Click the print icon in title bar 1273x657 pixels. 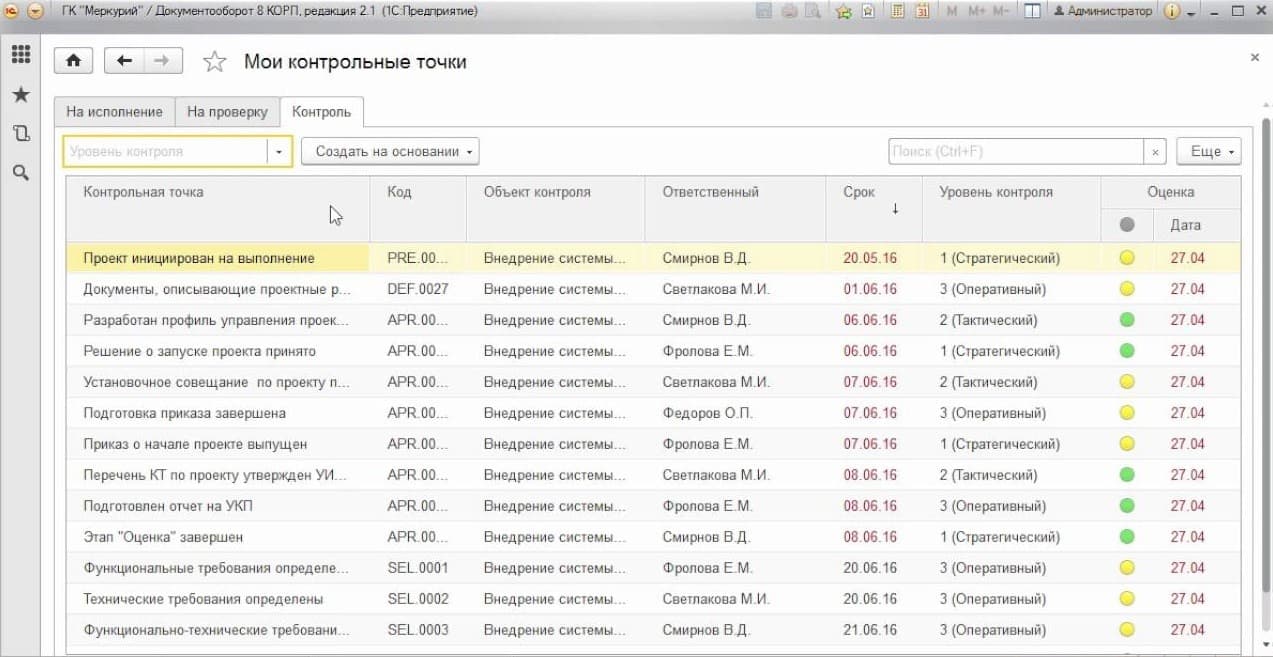click(x=789, y=11)
